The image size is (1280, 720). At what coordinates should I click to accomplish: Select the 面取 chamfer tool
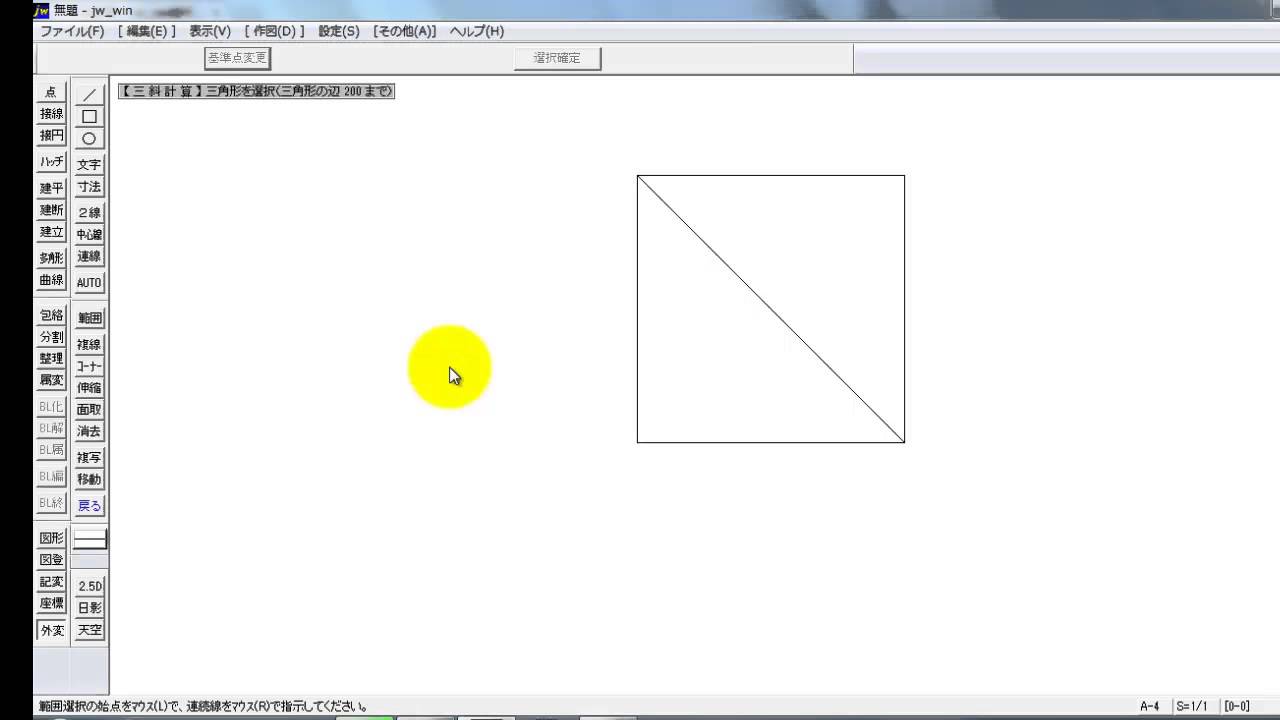pos(89,409)
